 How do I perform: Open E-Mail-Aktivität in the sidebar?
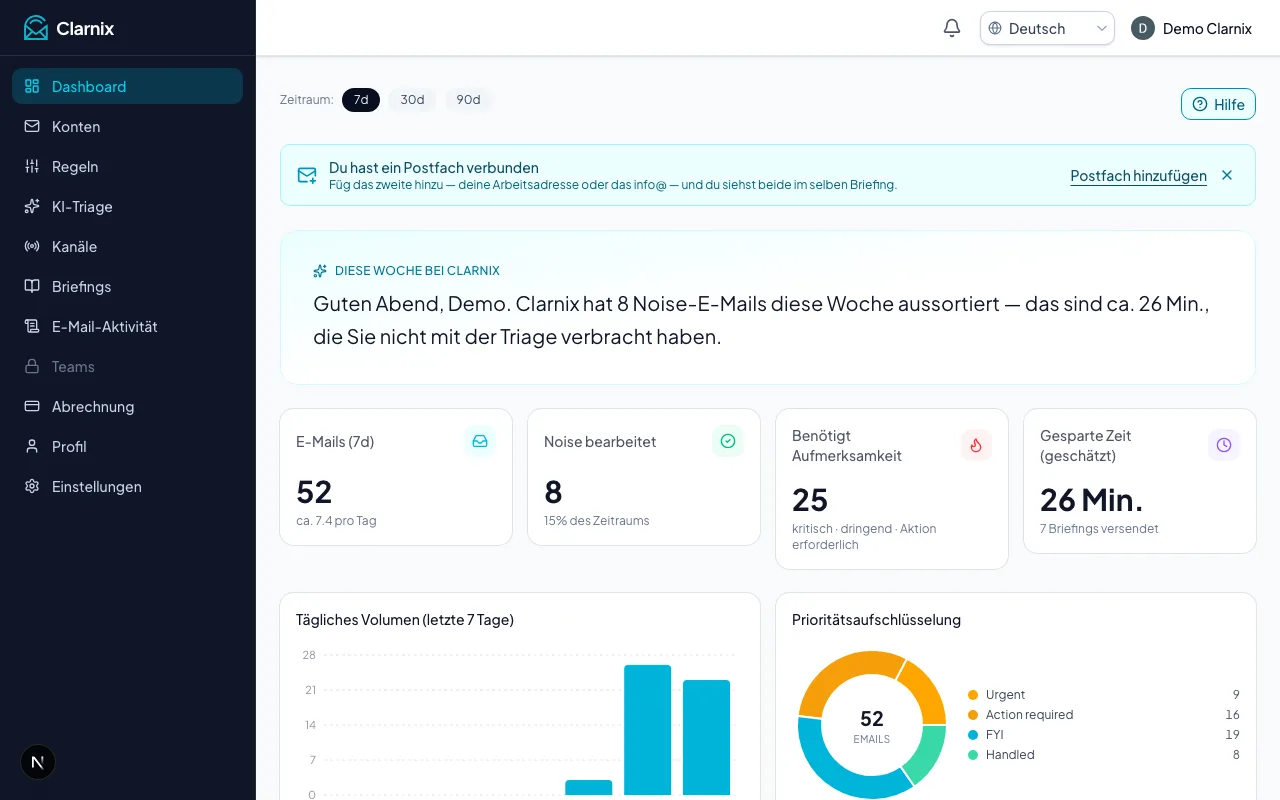point(127,326)
